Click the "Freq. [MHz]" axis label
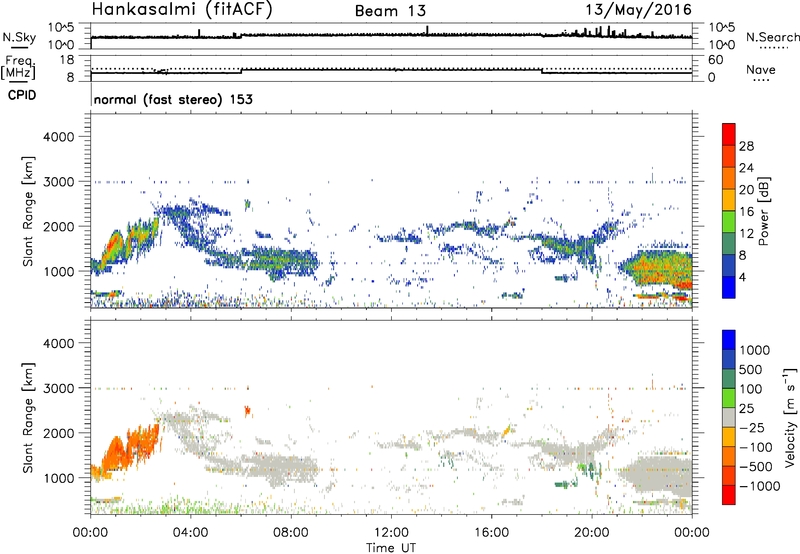The width and height of the screenshot is (800, 554). click(x=19, y=67)
